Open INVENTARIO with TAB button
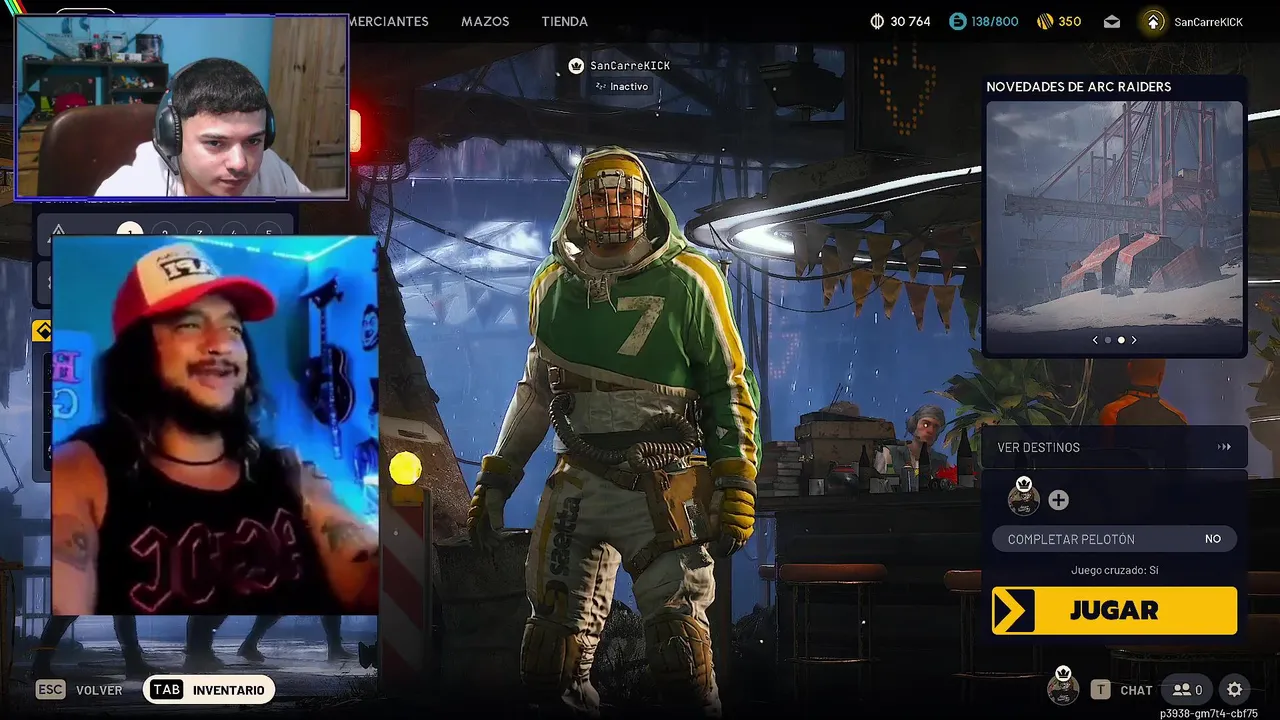1280x720 pixels. (208, 689)
